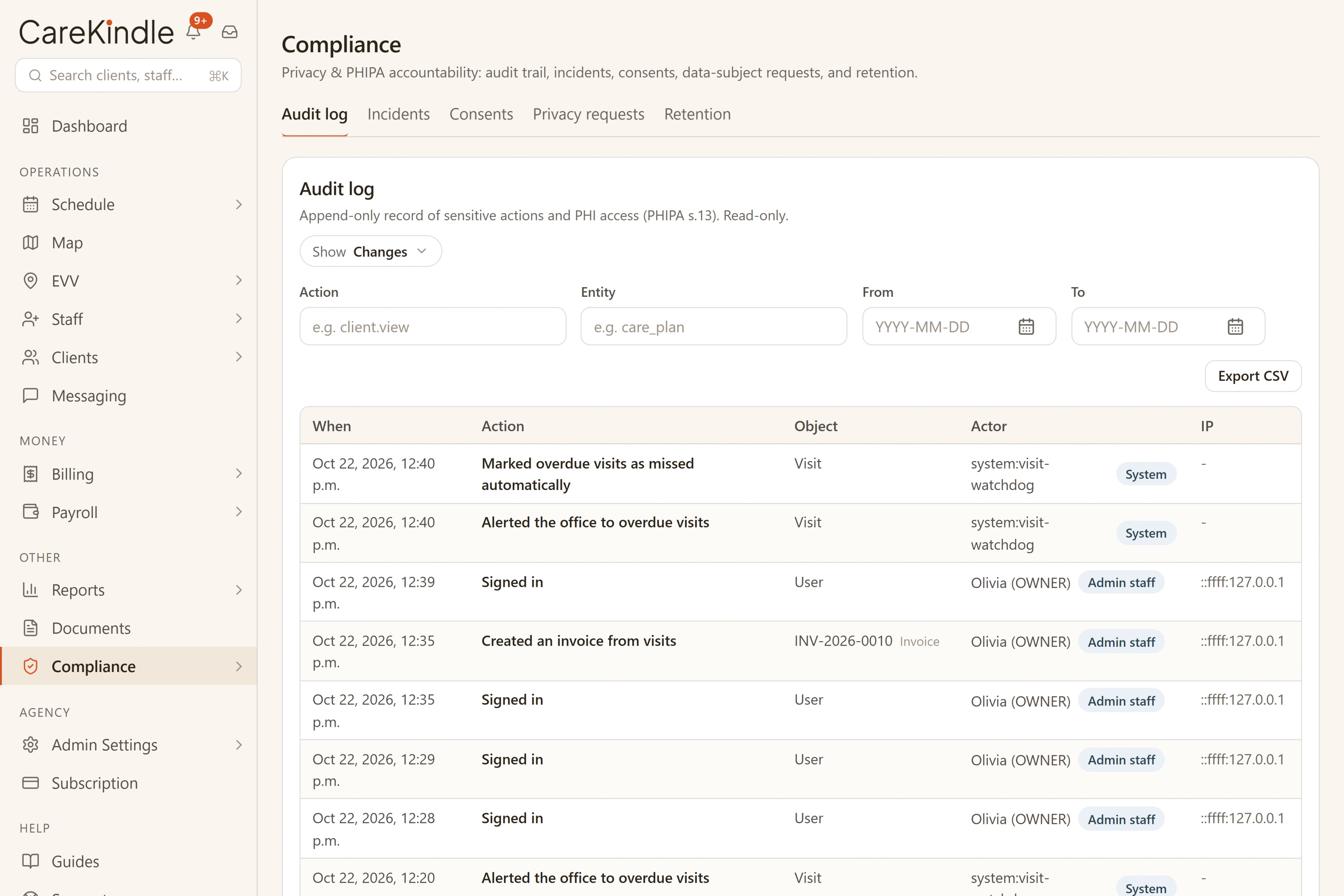Click the Subscription card icon
The image size is (1344, 896).
(x=30, y=782)
